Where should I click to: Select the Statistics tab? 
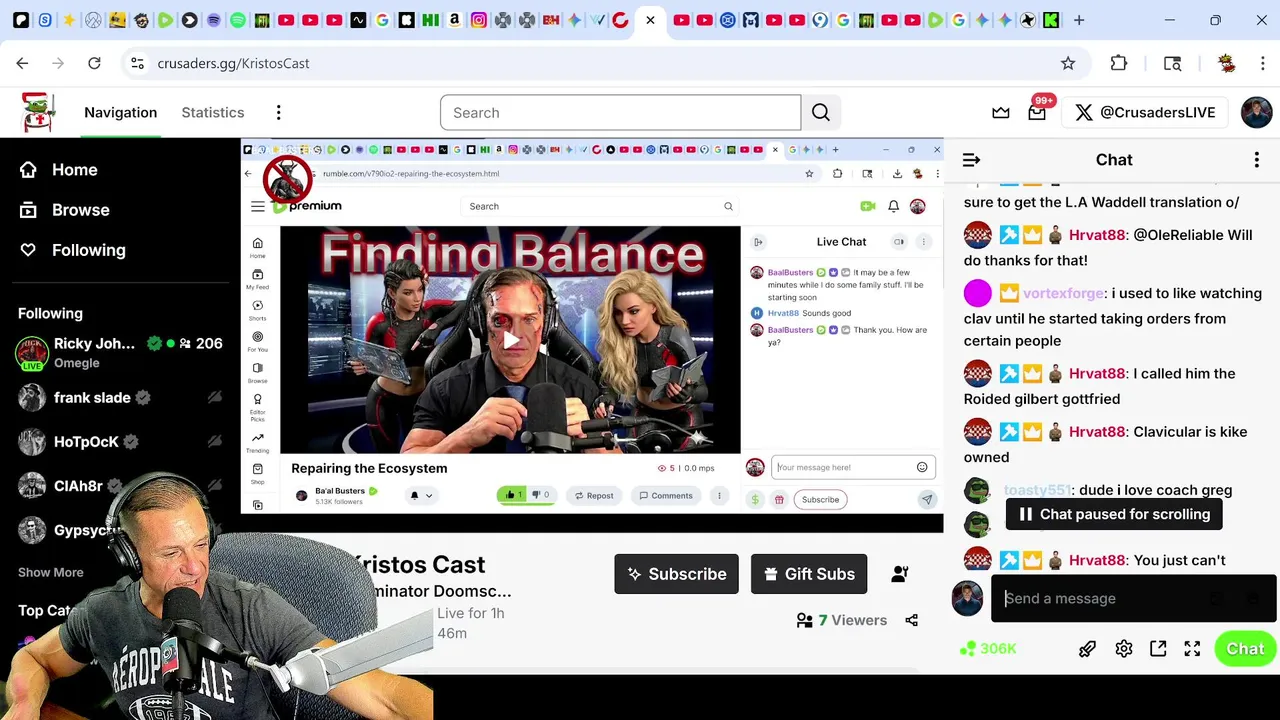pos(213,113)
